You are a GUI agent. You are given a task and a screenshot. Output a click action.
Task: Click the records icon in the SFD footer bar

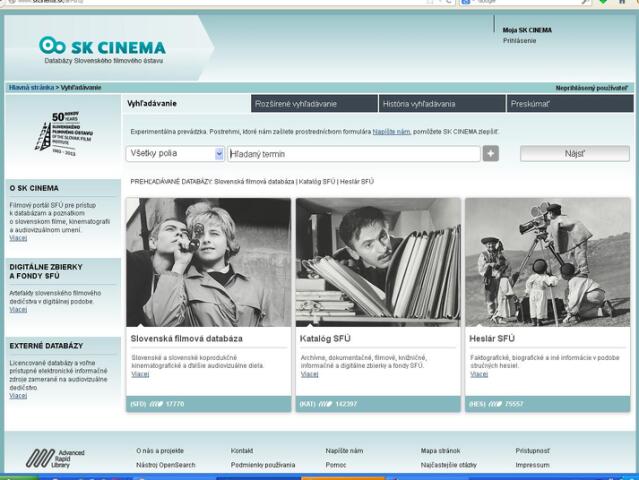[156, 404]
